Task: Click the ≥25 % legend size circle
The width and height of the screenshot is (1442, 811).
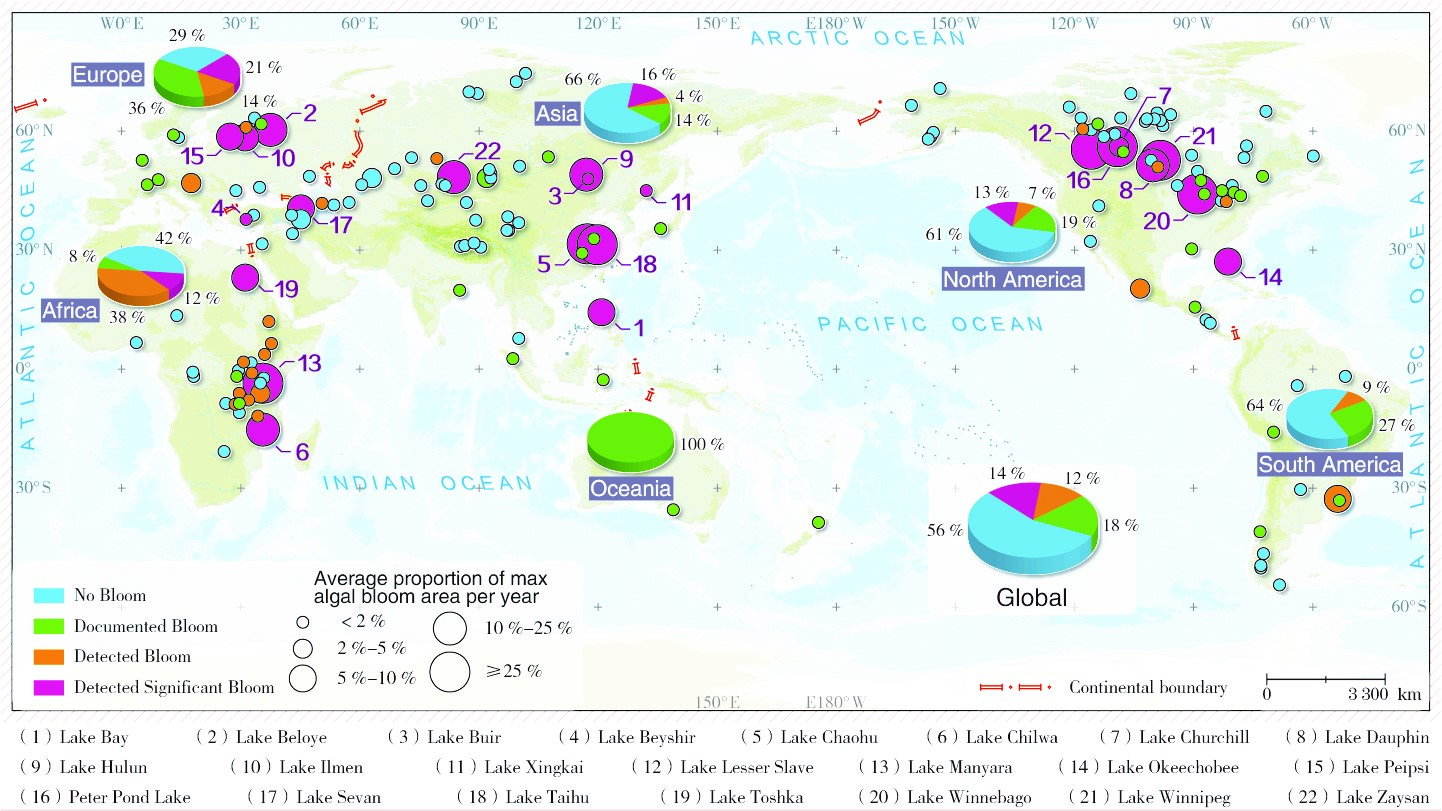Action: pos(451,670)
